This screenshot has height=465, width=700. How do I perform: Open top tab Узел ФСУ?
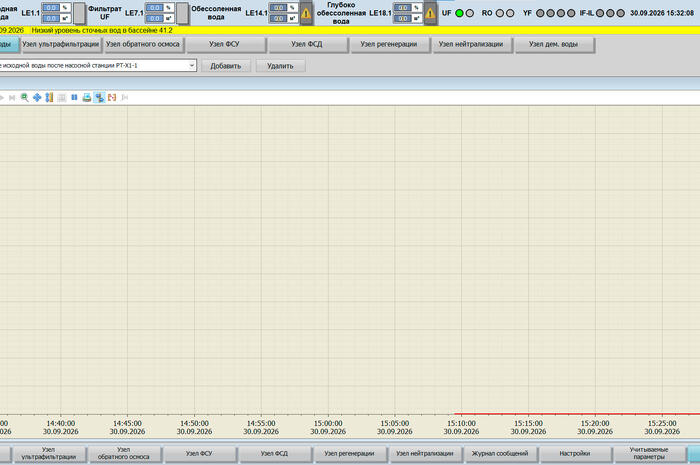(225, 45)
